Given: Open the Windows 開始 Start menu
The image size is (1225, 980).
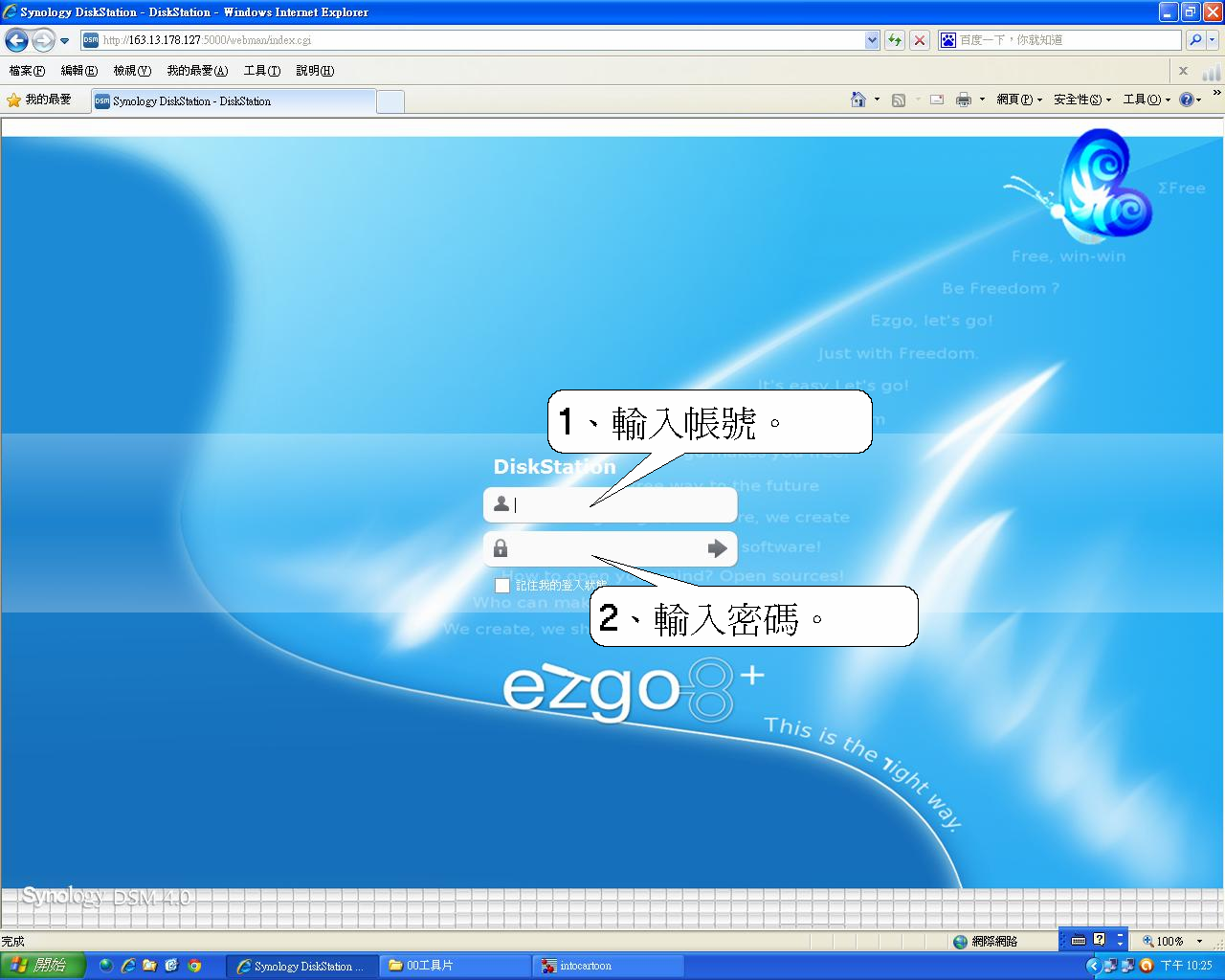Looking at the screenshot, I should point(43,966).
